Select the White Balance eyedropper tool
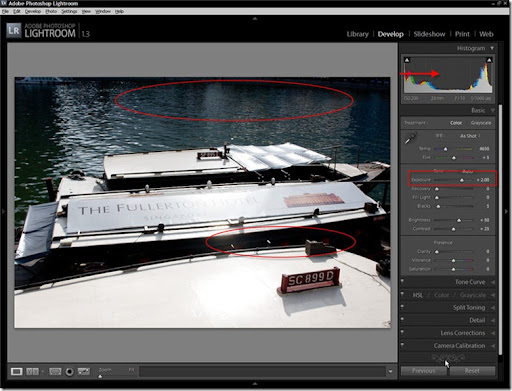512x391 pixels. 411,138
